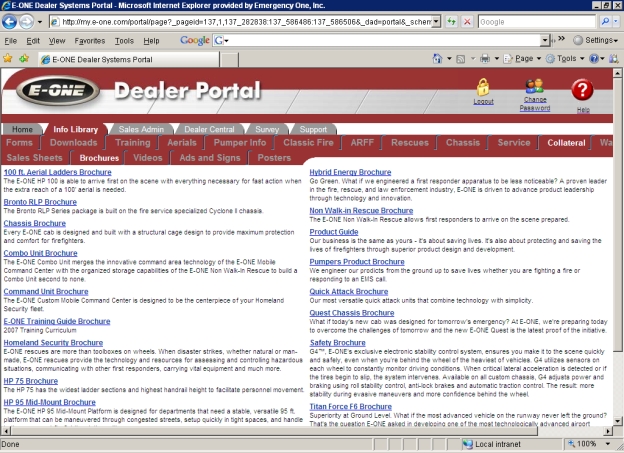This screenshot has height=453, width=624.
Task: Click the vertical scrollbar thumb
Action: [617, 214]
